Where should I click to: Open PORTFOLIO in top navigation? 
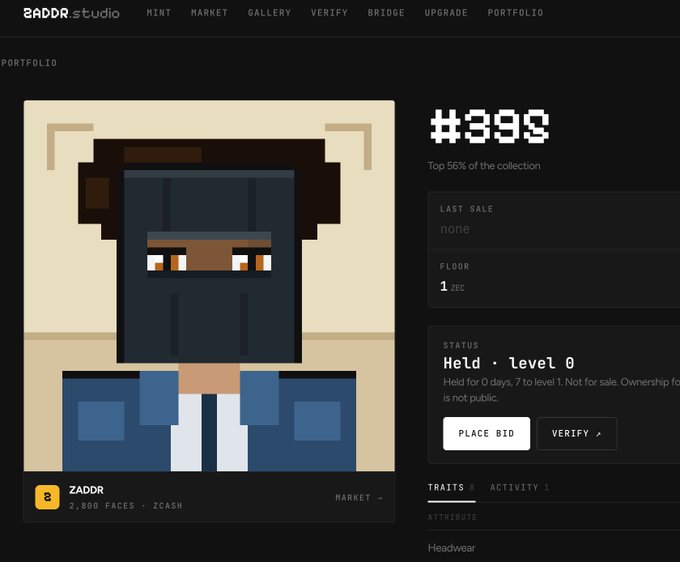tap(515, 13)
